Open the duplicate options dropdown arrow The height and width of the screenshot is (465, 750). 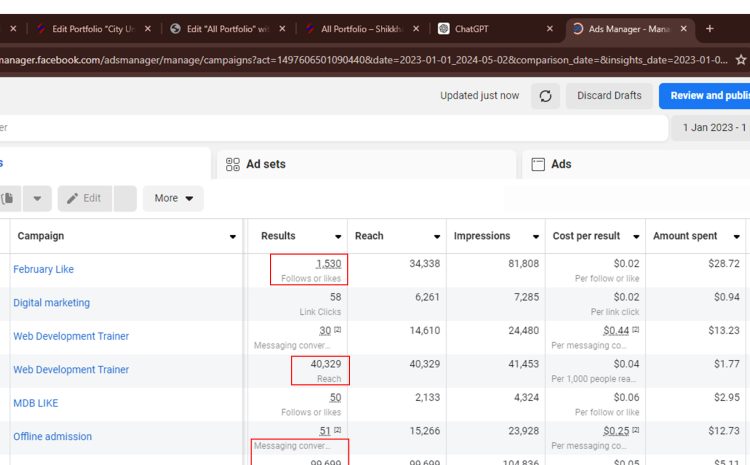coord(37,198)
